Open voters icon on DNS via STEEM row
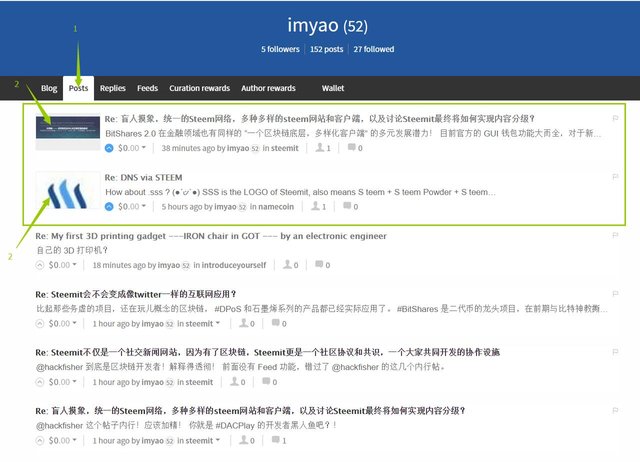The width and height of the screenshot is (640, 462). pyautogui.click(x=318, y=207)
